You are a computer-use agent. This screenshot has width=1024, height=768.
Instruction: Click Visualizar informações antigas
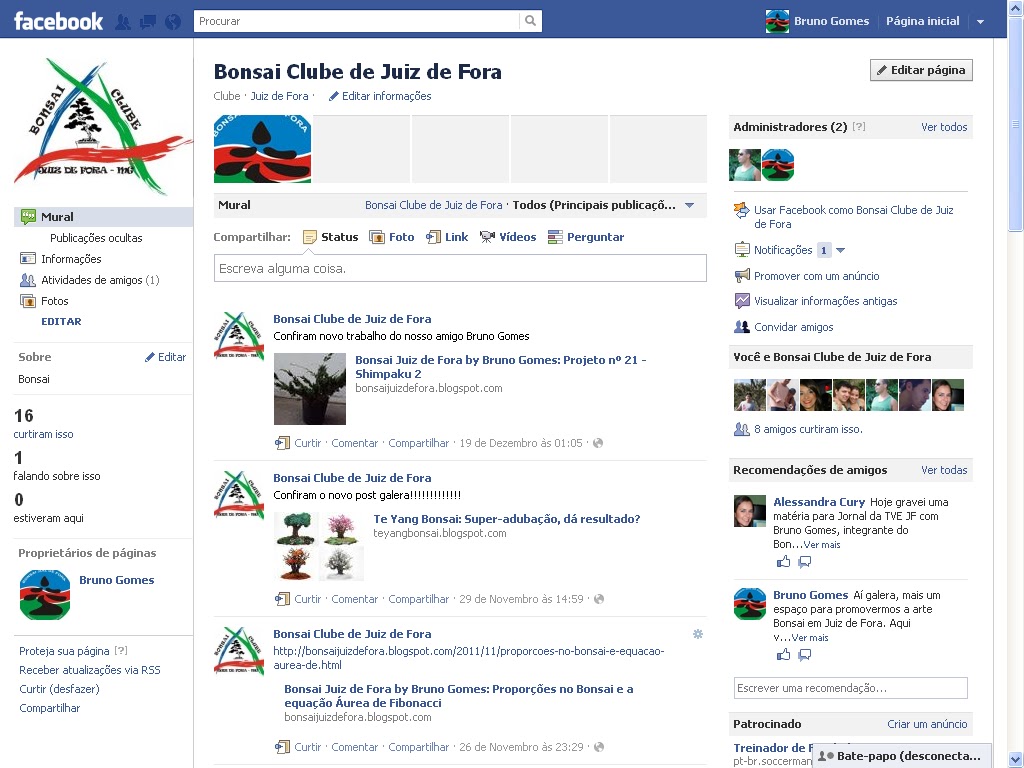point(825,301)
